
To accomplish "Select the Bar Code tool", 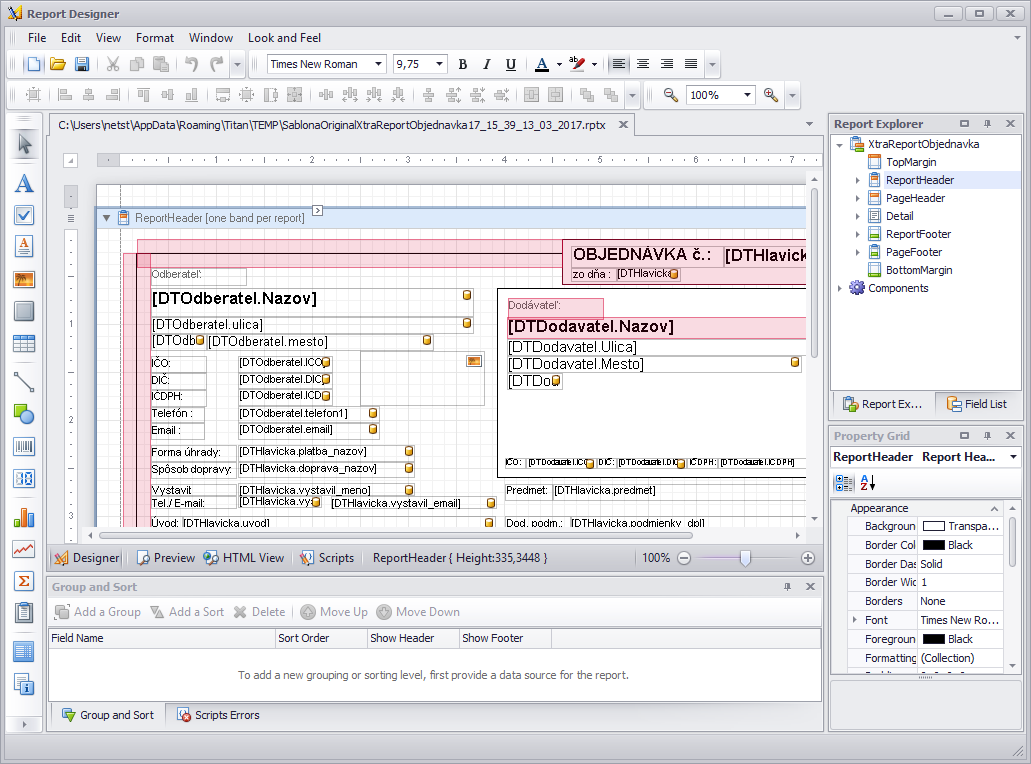I will pos(24,446).
